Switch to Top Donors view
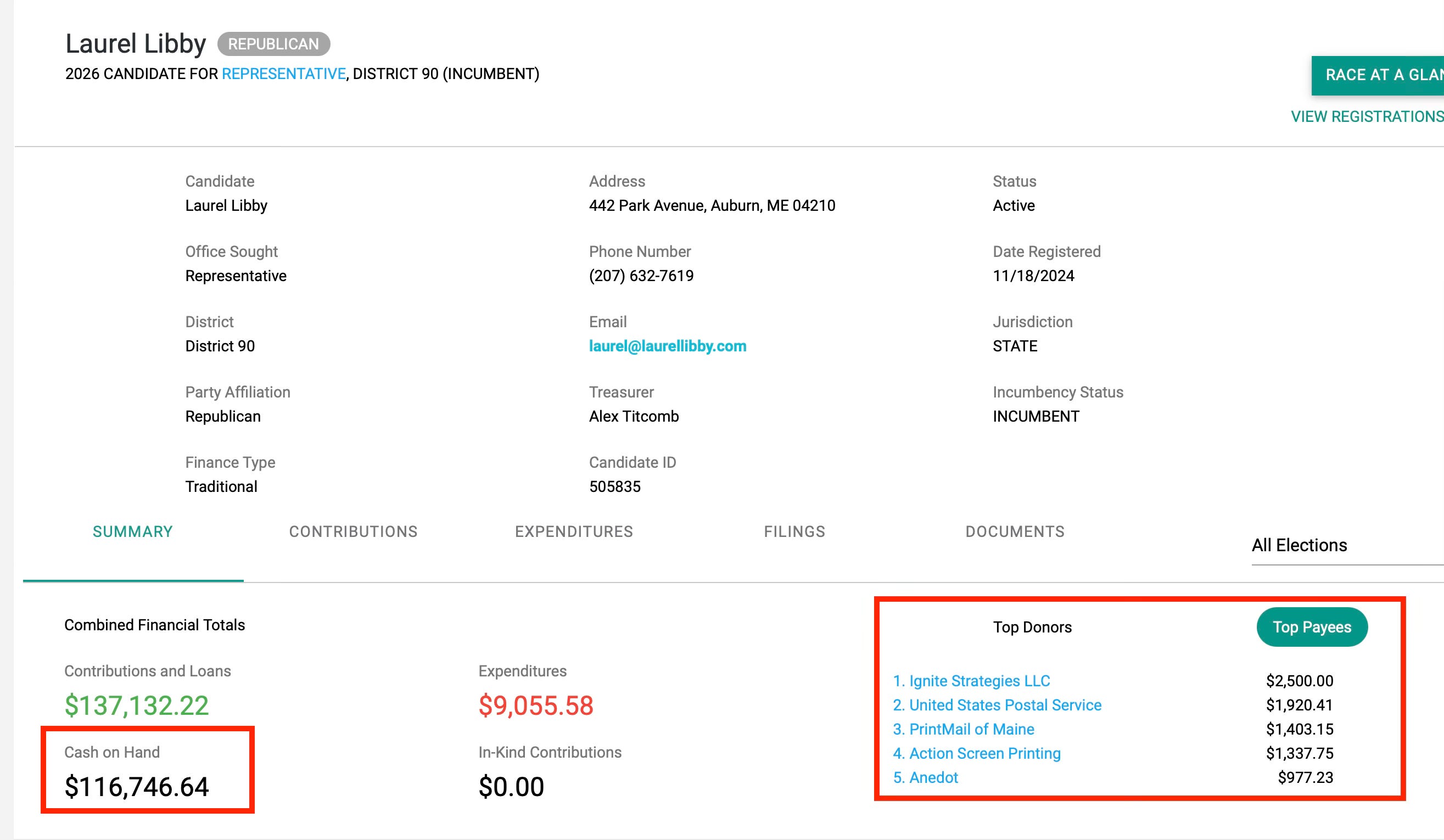Image resolution: width=1444 pixels, height=840 pixels. [x=1032, y=628]
